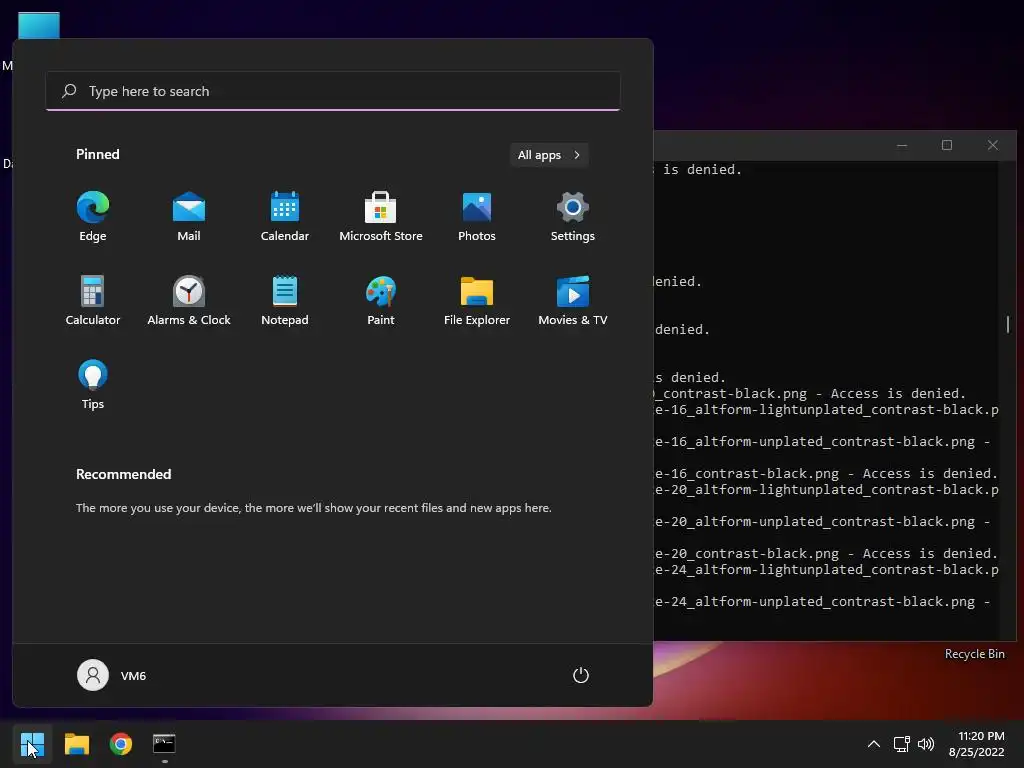Launch the Photos app

tap(477, 216)
